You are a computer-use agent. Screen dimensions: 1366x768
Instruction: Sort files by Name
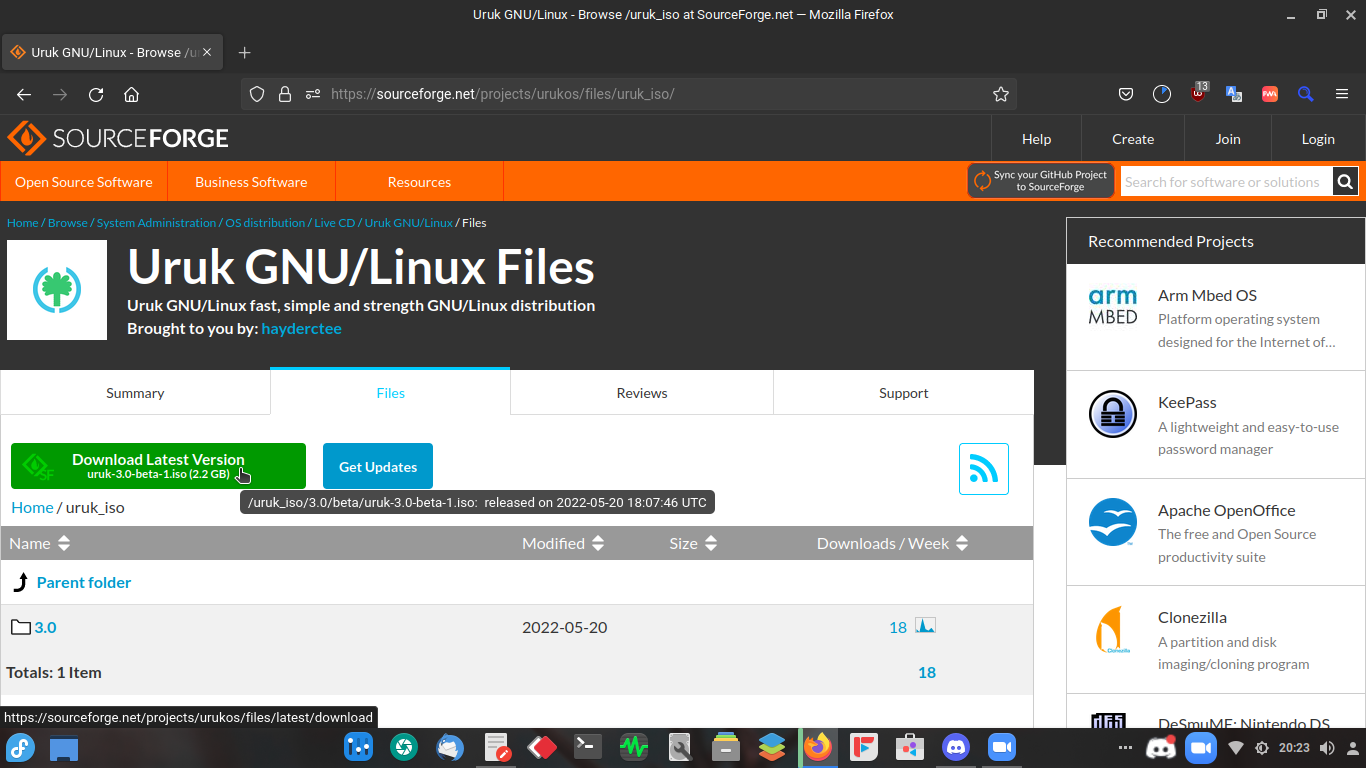(40, 543)
